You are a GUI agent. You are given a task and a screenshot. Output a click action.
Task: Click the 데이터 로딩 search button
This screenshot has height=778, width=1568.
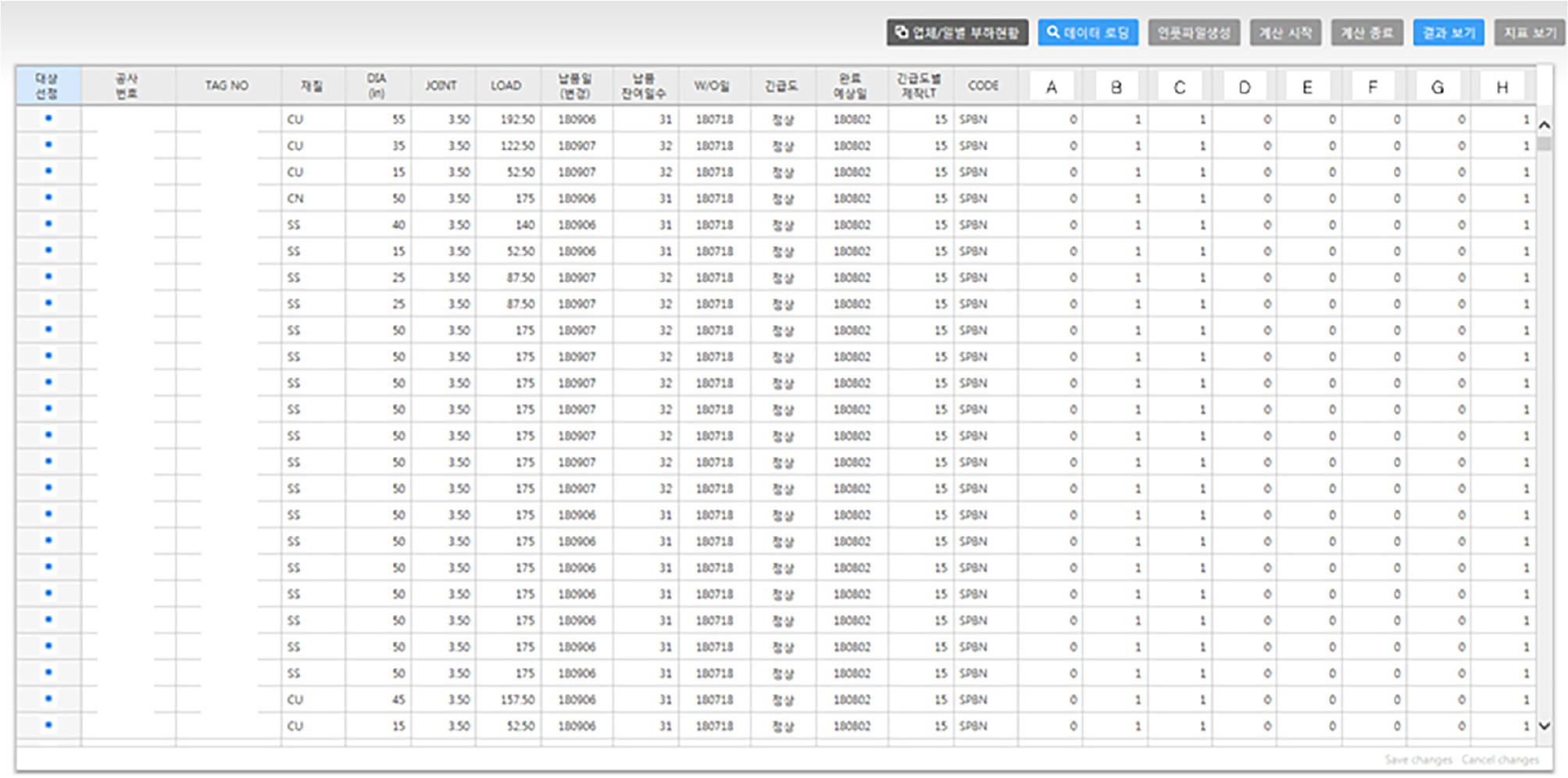[1088, 33]
